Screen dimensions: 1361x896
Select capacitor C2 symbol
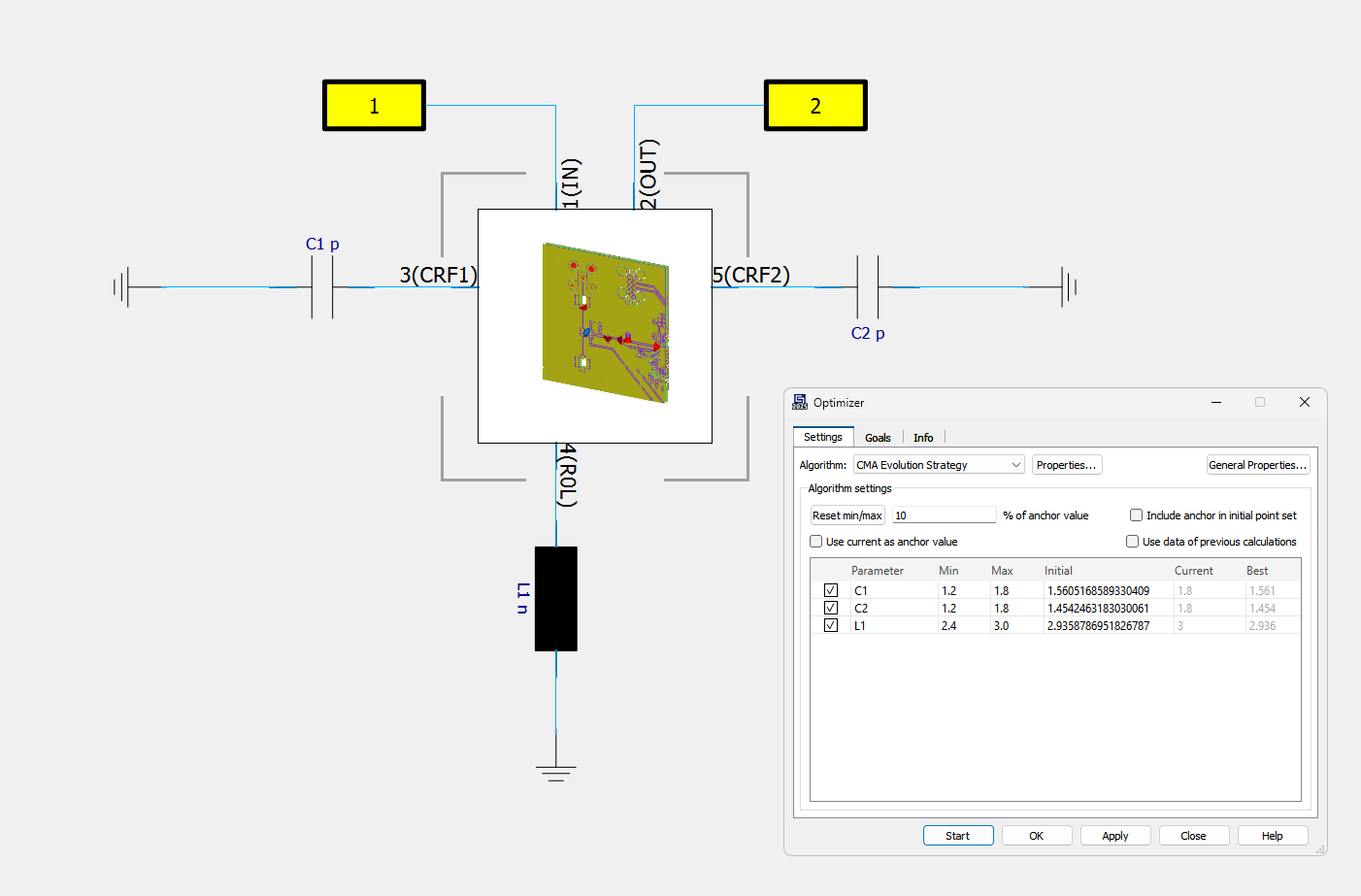[868, 287]
